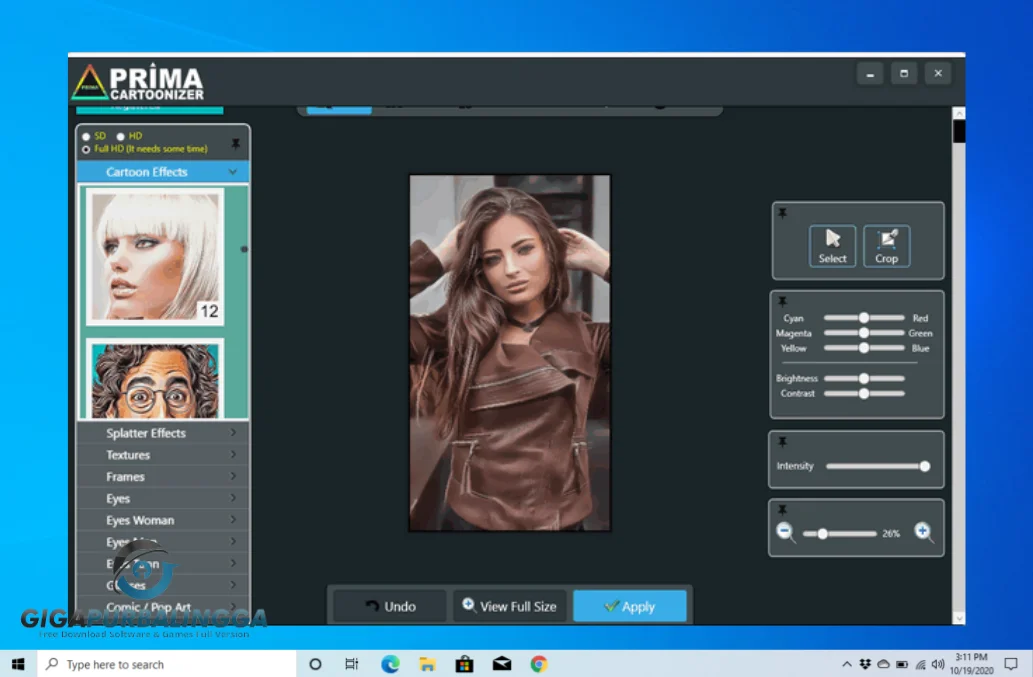Image resolution: width=1033 pixels, height=677 pixels.
Task: Pin the effects panel open
Action: point(236,143)
